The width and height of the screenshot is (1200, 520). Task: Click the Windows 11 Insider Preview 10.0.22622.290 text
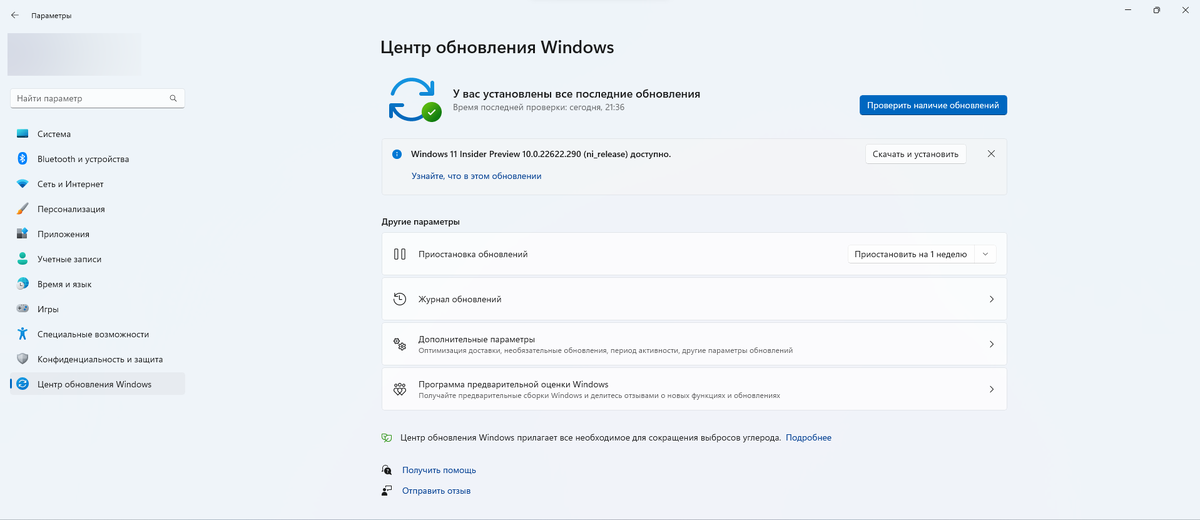(541, 154)
